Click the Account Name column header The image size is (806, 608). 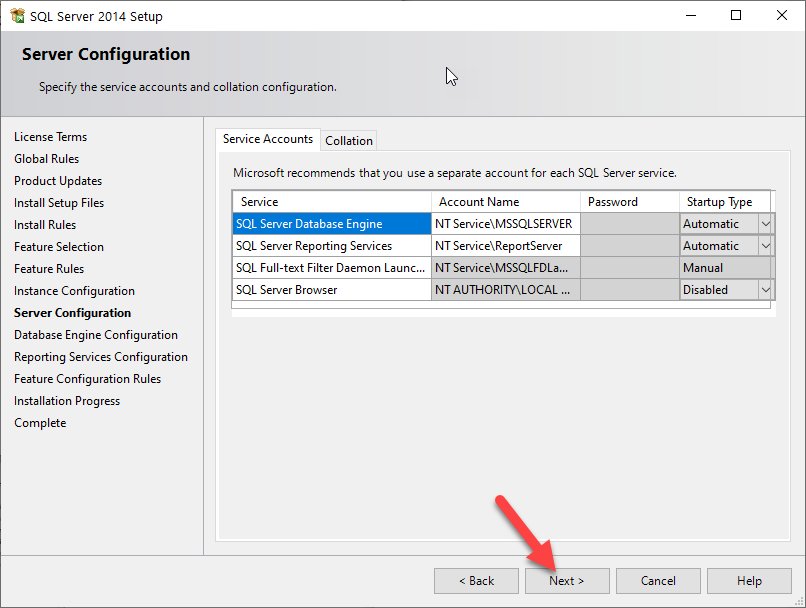tap(506, 202)
